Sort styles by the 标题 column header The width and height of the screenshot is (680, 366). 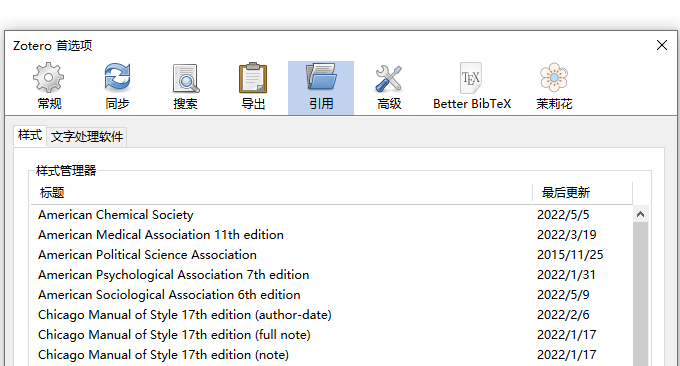282,193
